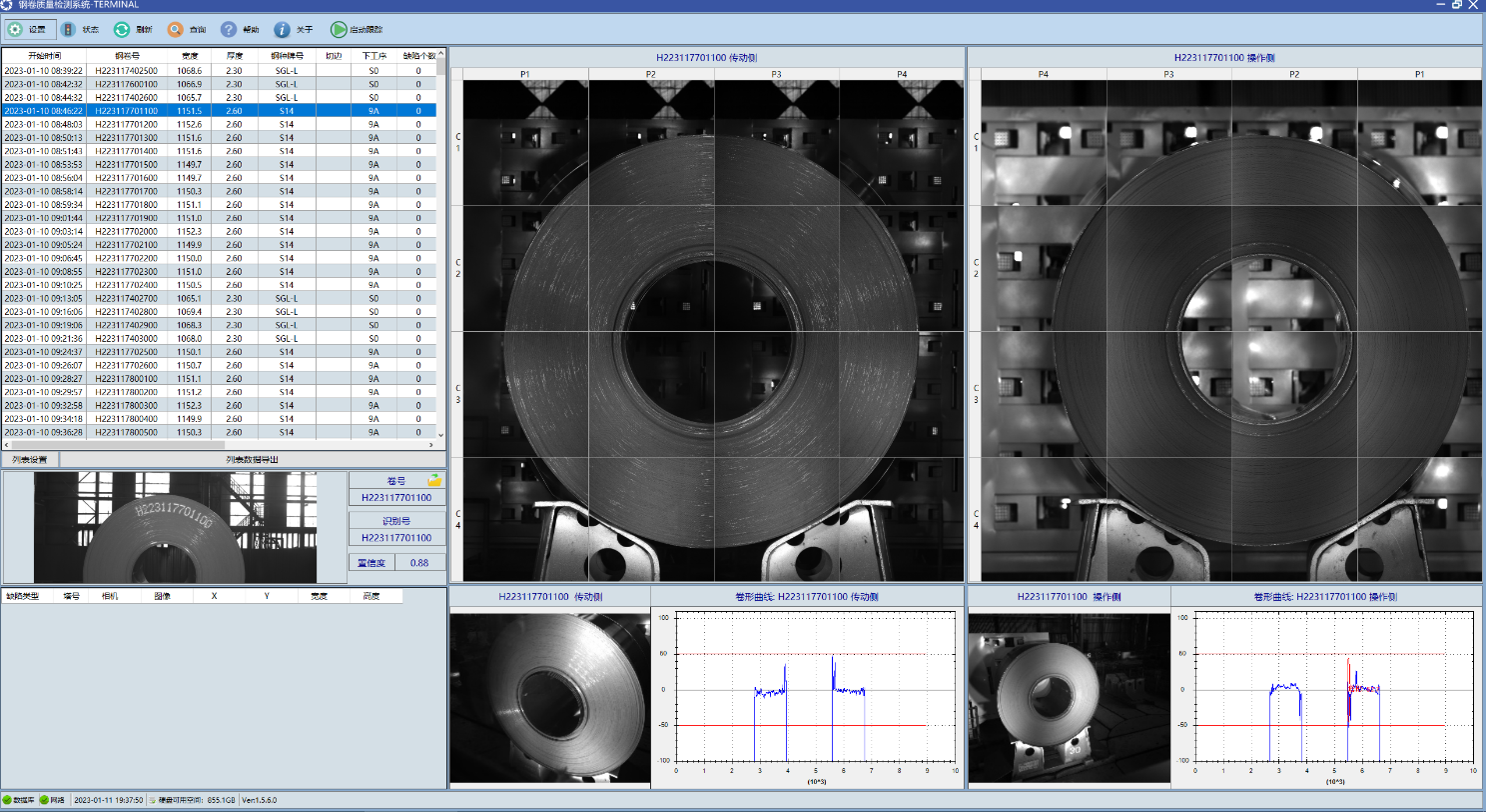1486x812 pixels.
Task: Open the 关于 info icon
Action: click(x=283, y=30)
